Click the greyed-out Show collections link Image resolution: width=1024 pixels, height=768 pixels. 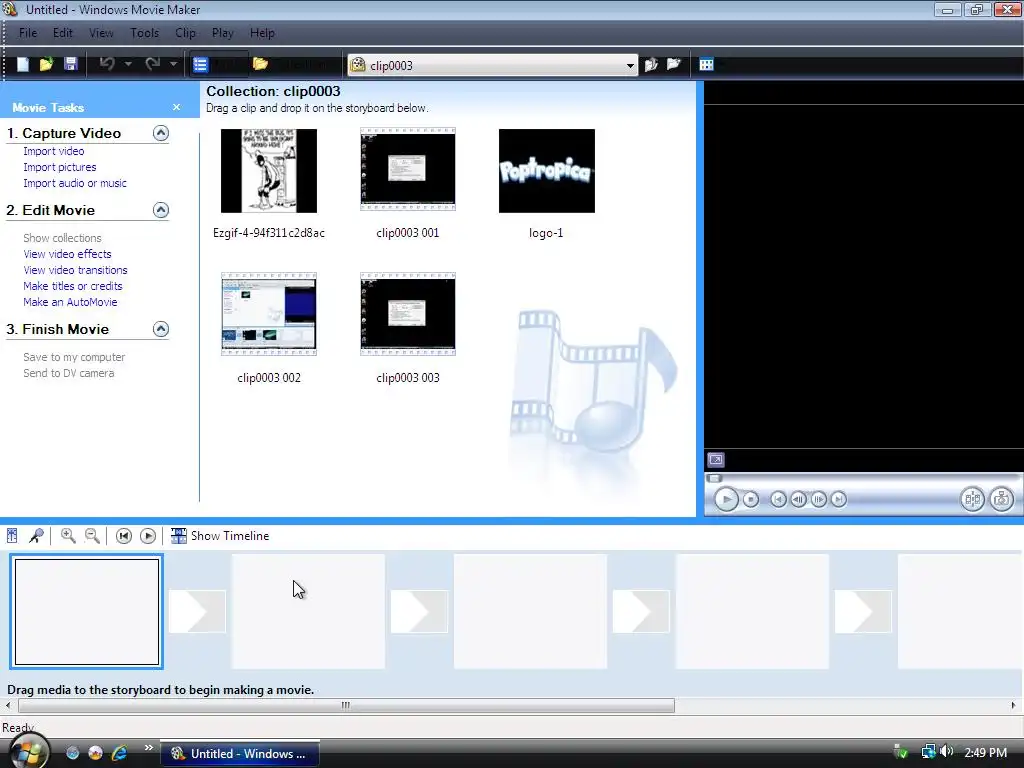pos(62,238)
